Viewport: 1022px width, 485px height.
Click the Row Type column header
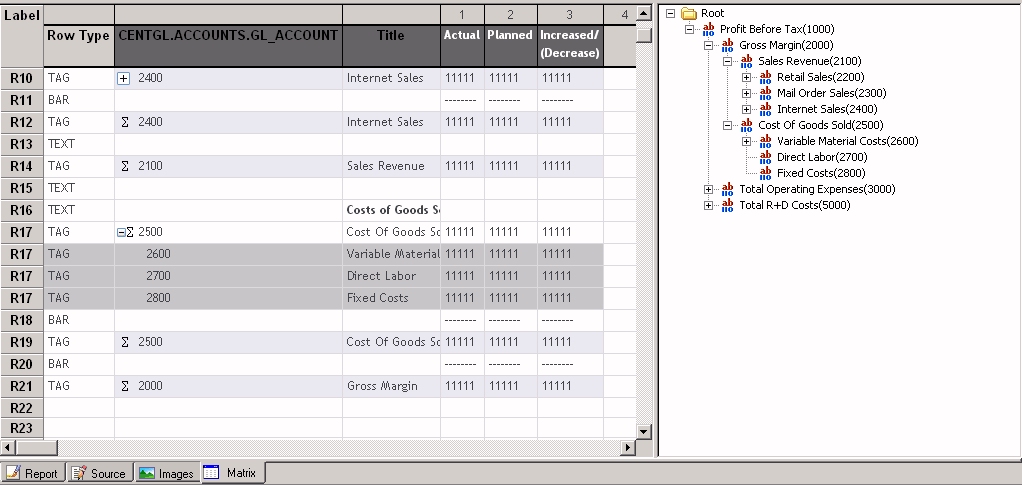click(x=78, y=46)
